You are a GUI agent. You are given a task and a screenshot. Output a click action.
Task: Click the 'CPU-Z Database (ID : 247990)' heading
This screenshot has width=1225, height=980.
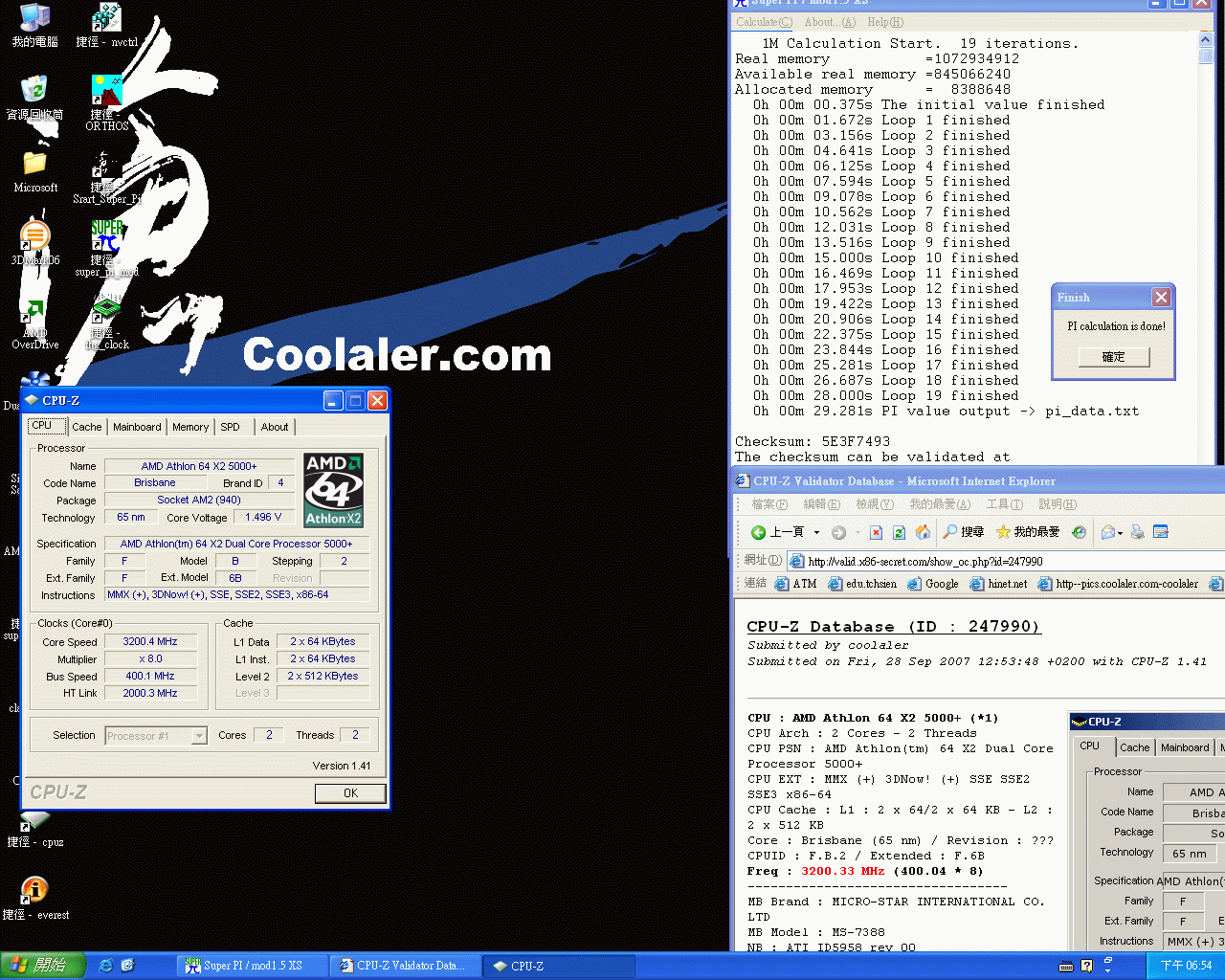893,627
